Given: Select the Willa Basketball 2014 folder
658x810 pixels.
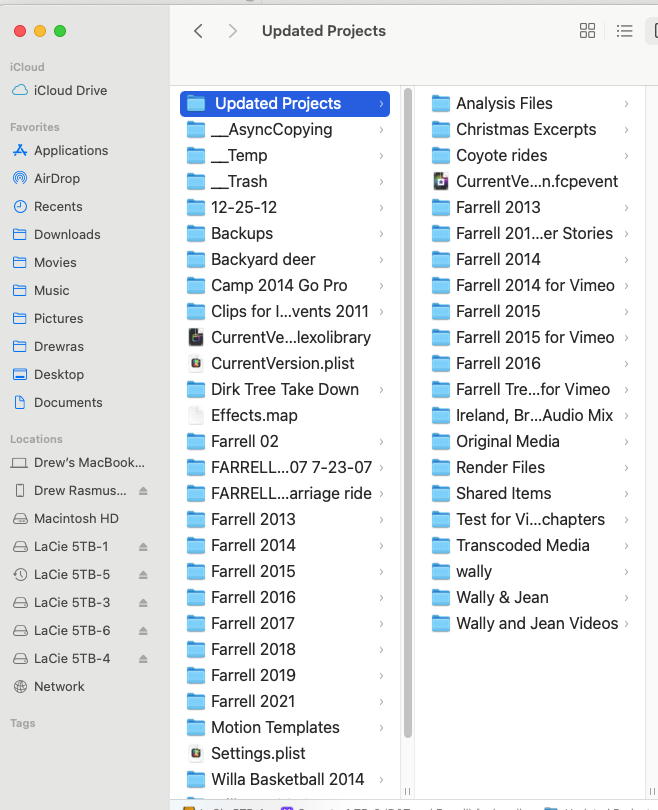Looking at the screenshot, I should tap(285, 779).
